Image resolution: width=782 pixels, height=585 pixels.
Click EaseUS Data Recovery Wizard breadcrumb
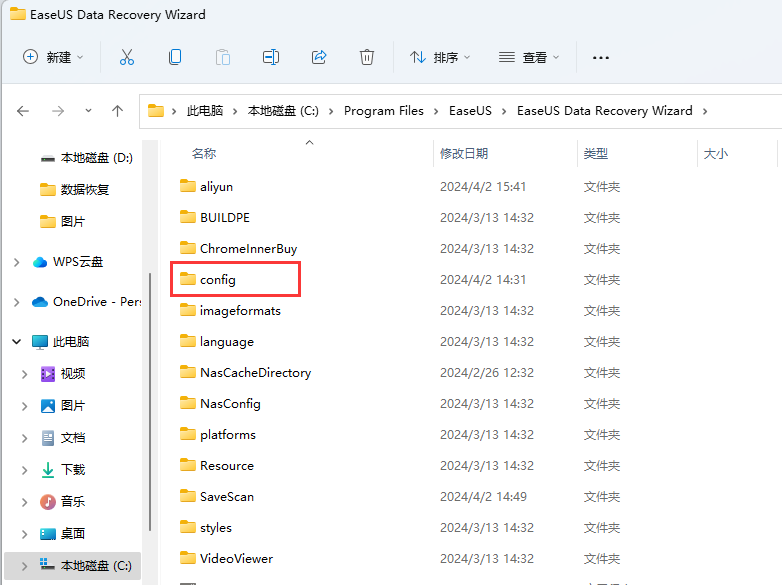click(604, 111)
